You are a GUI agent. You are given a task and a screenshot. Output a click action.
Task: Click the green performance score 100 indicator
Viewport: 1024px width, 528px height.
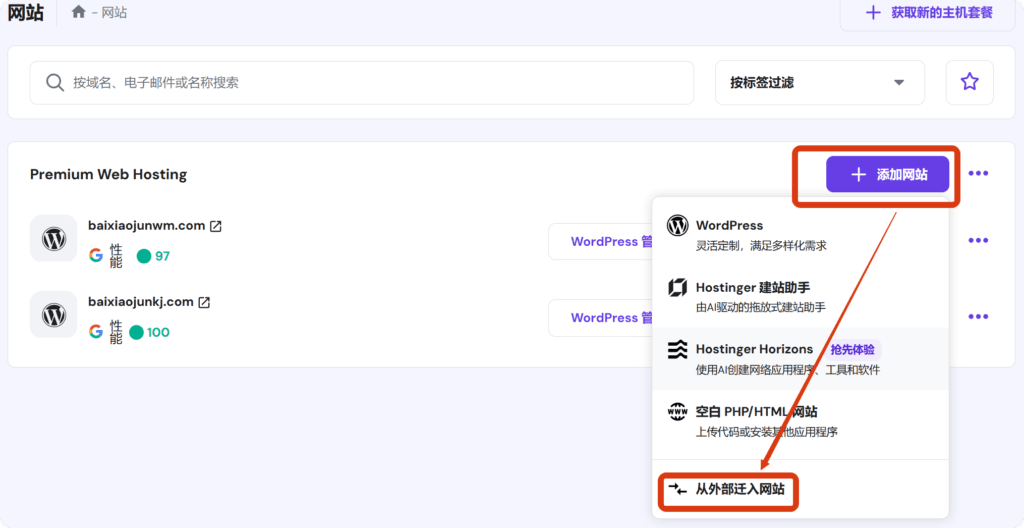click(x=152, y=332)
